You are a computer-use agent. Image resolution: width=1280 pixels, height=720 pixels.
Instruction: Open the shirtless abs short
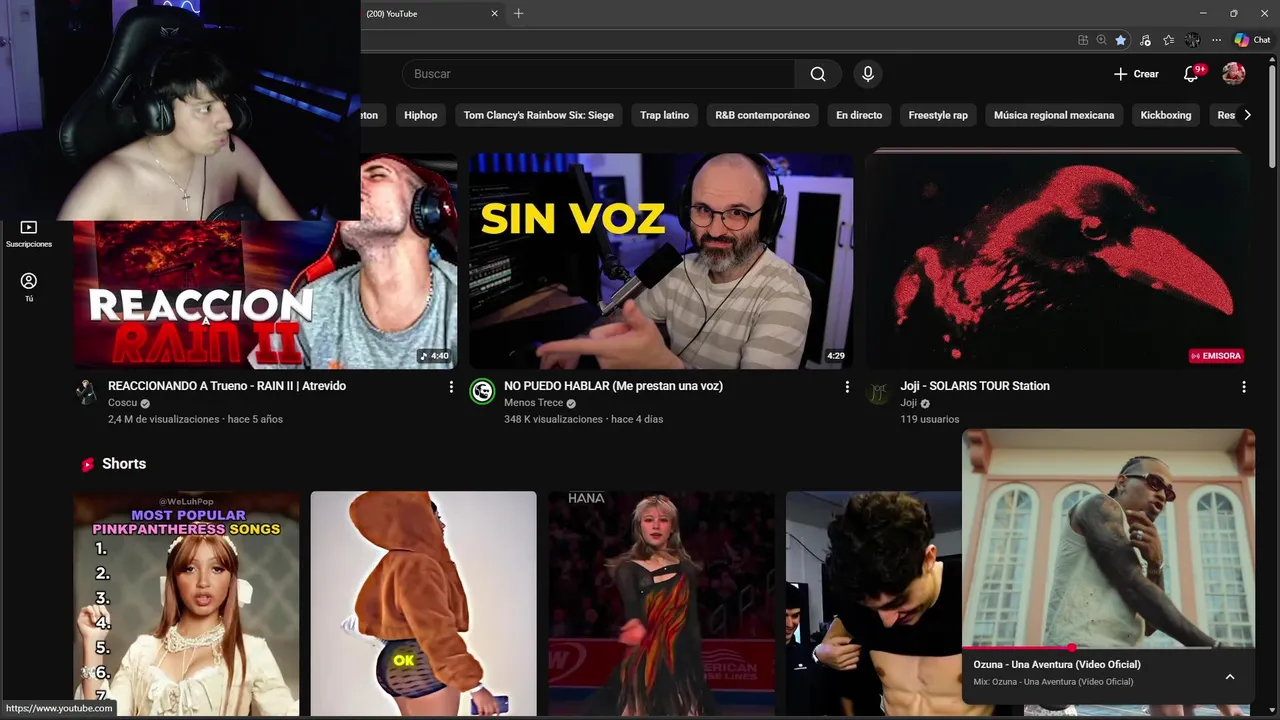click(873, 603)
